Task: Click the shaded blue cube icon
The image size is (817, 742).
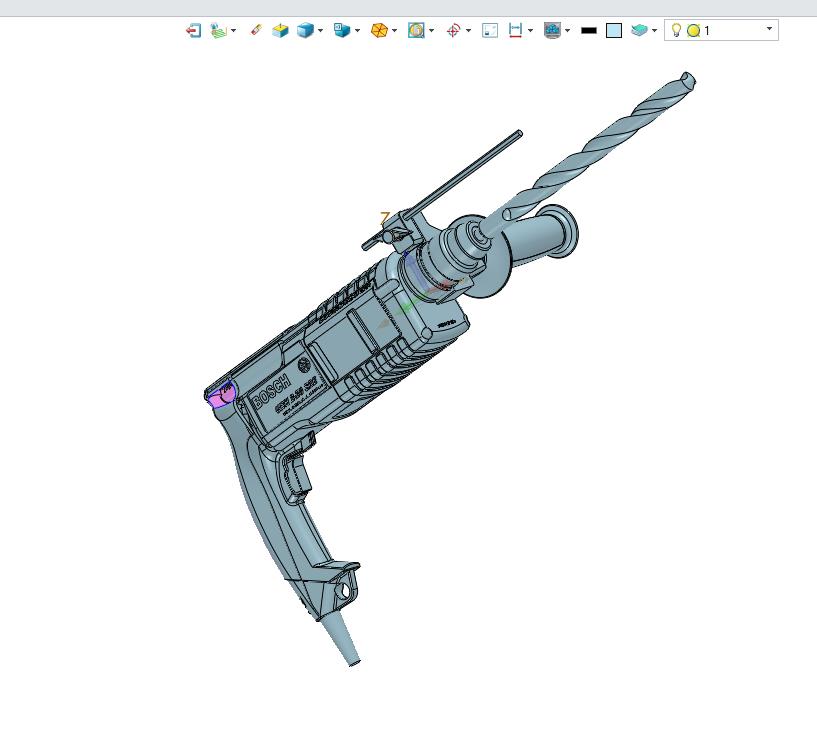Action: click(x=305, y=31)
